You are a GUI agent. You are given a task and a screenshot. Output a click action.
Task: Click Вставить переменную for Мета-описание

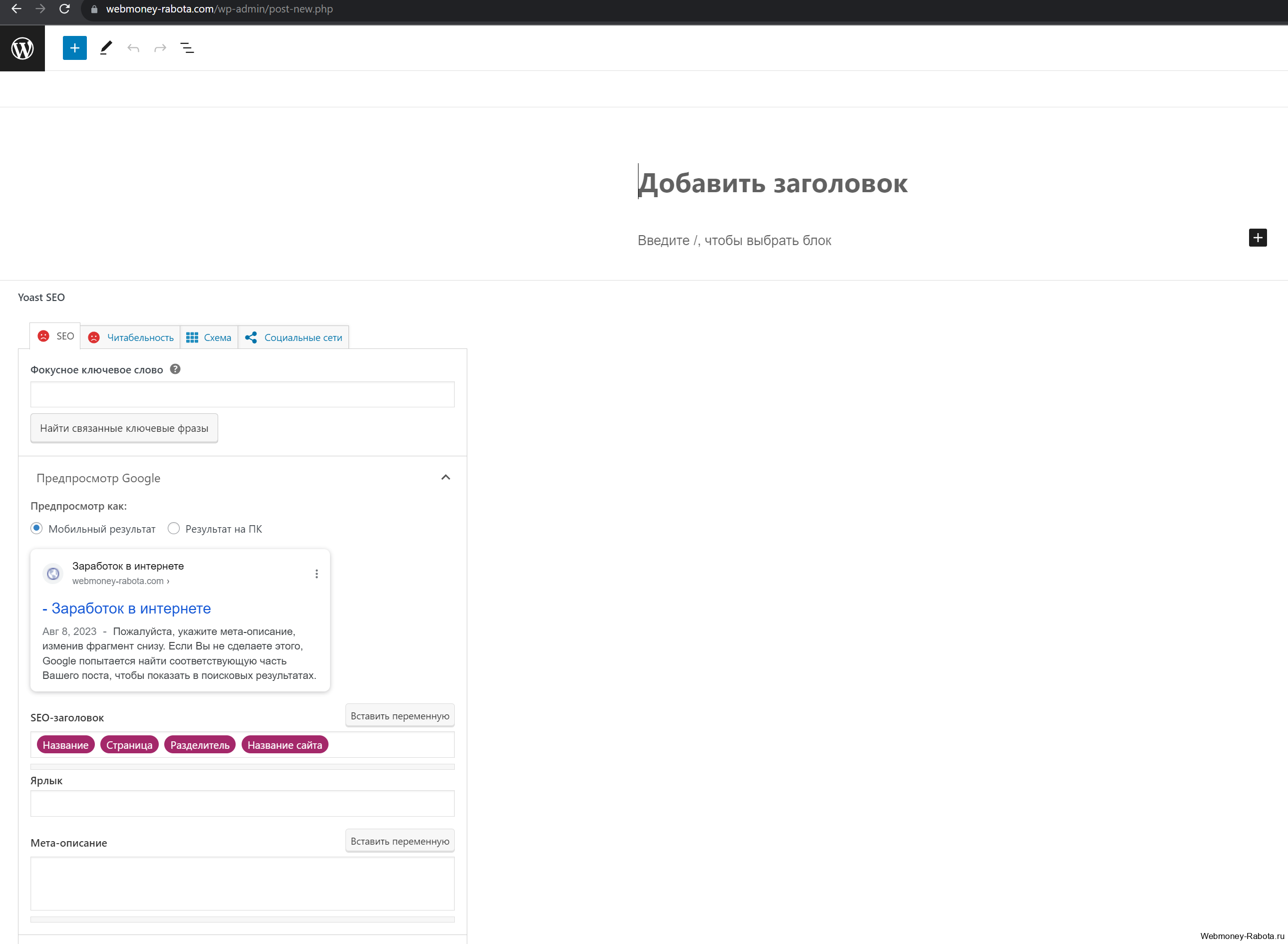pos(400,841)
